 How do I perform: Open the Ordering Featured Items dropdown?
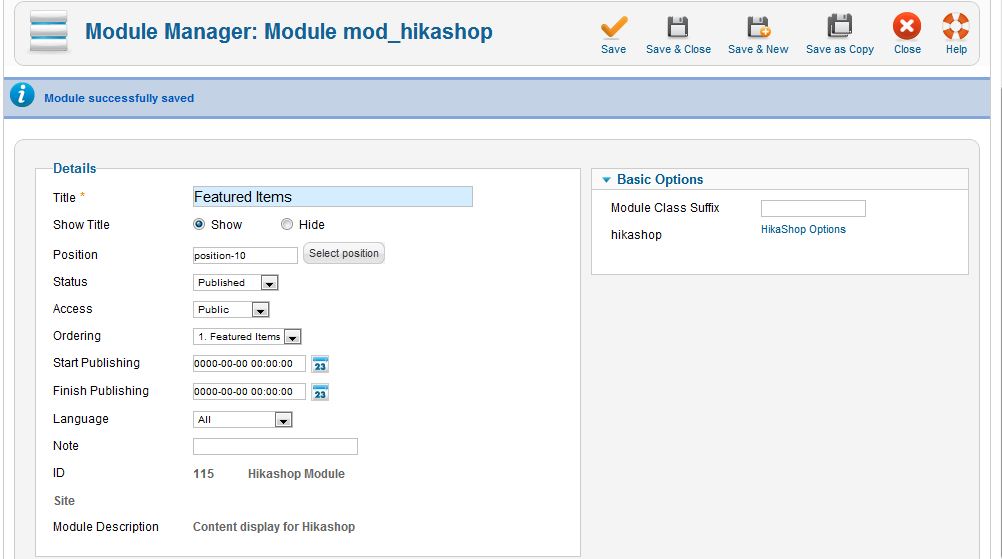point(247,337)
